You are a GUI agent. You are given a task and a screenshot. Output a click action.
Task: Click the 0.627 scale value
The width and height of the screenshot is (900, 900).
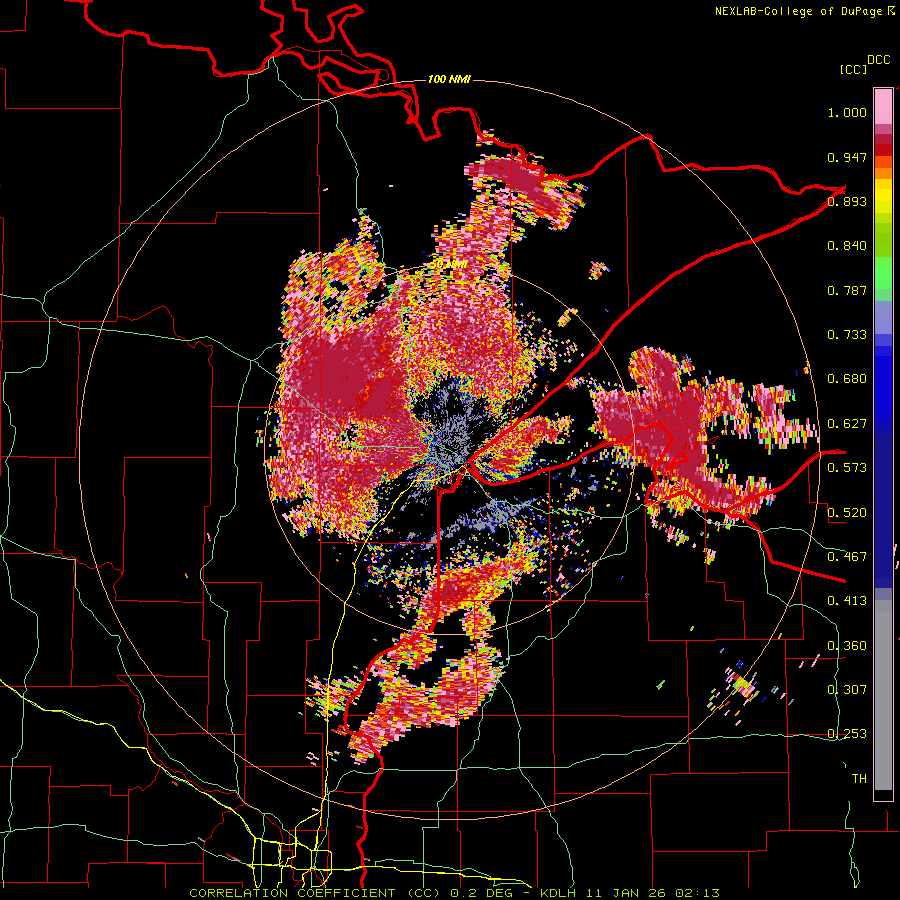(847, 424)
